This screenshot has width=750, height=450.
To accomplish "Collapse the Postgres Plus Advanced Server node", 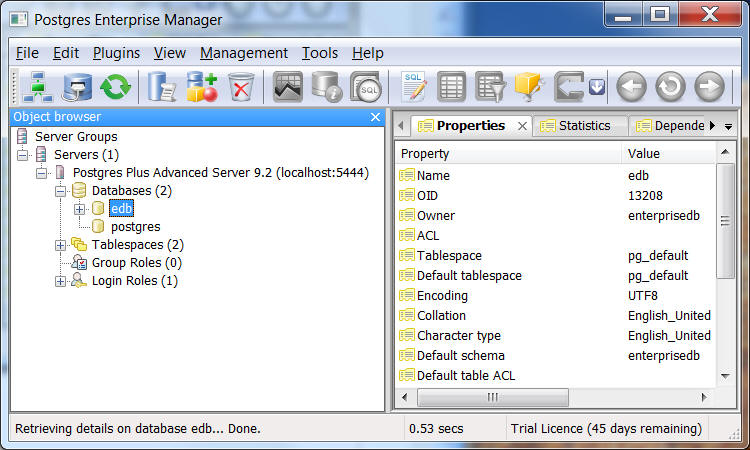I will 42,173.
